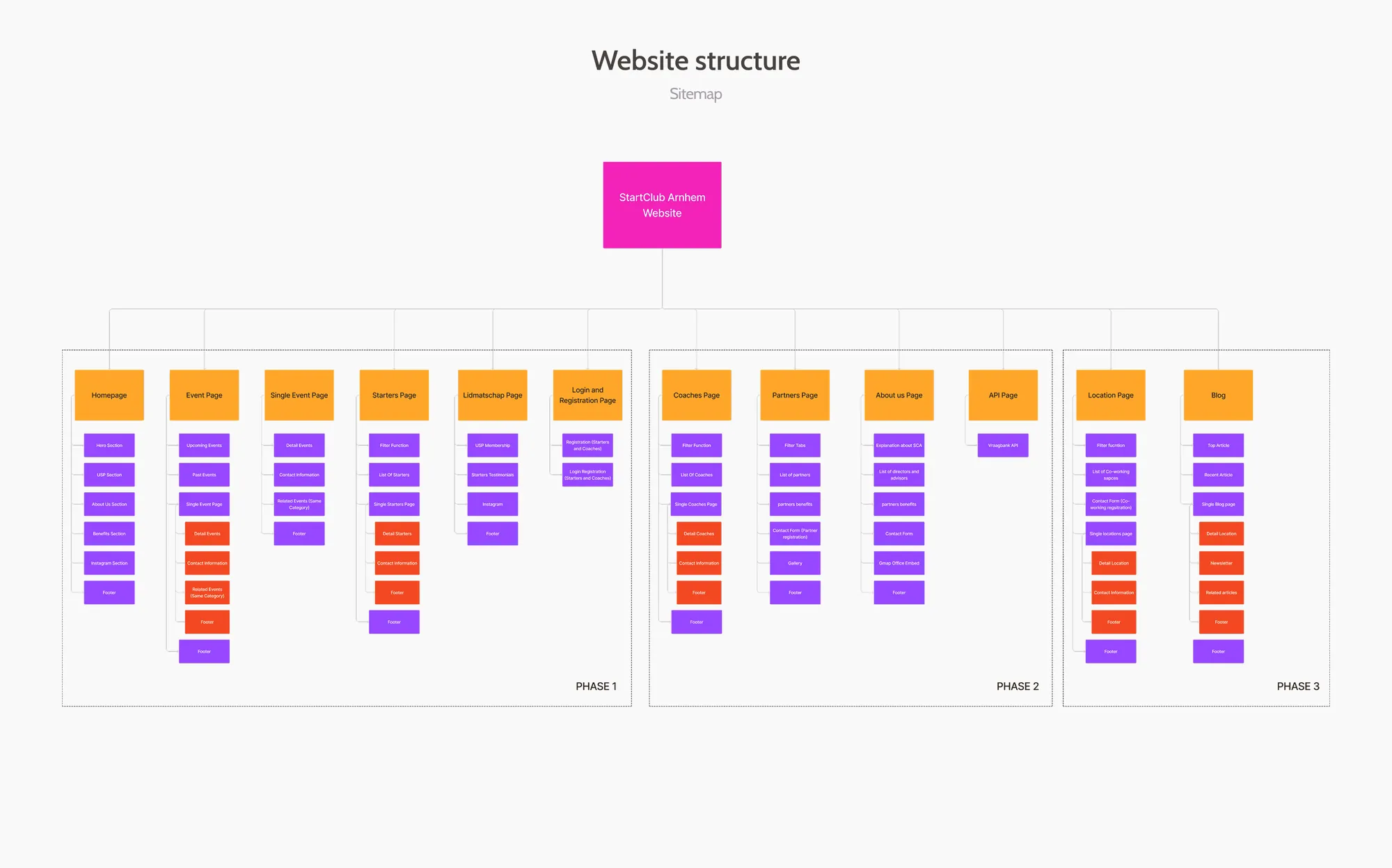Select the Top Article box
This screenshot has width=1392, height=868.
1218,445
